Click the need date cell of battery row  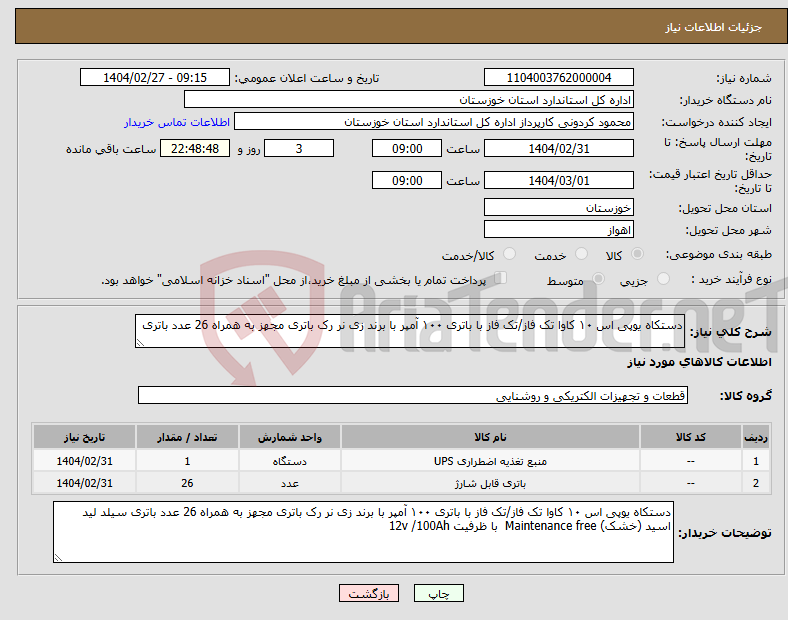point(84,483)
